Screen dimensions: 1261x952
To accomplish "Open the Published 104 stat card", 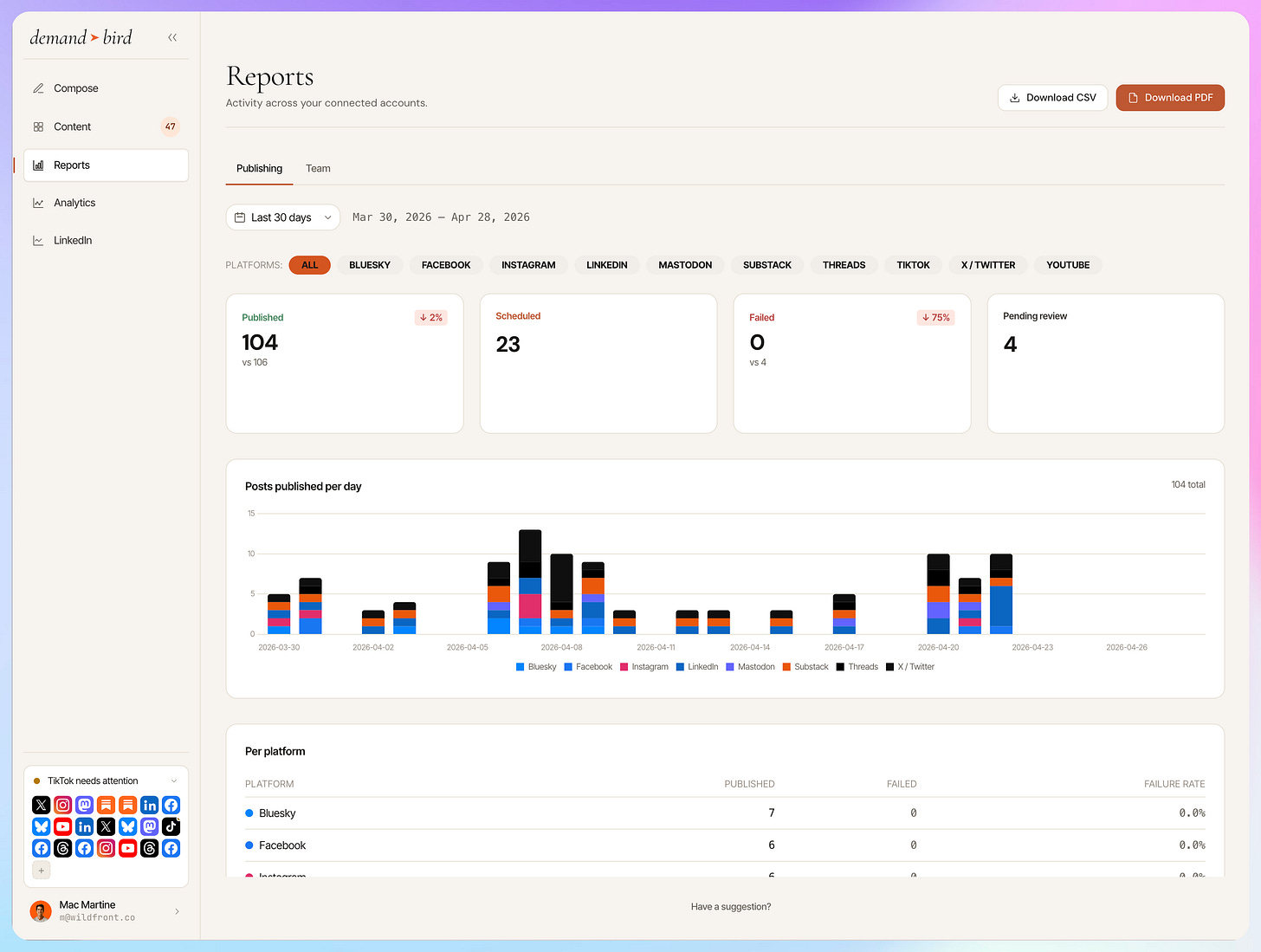I will [345, 364].
